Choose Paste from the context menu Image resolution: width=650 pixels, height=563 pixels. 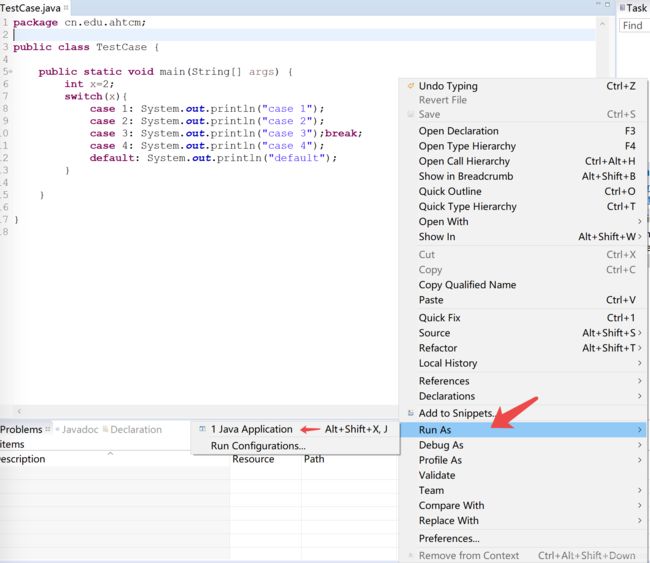pos(523,300)
